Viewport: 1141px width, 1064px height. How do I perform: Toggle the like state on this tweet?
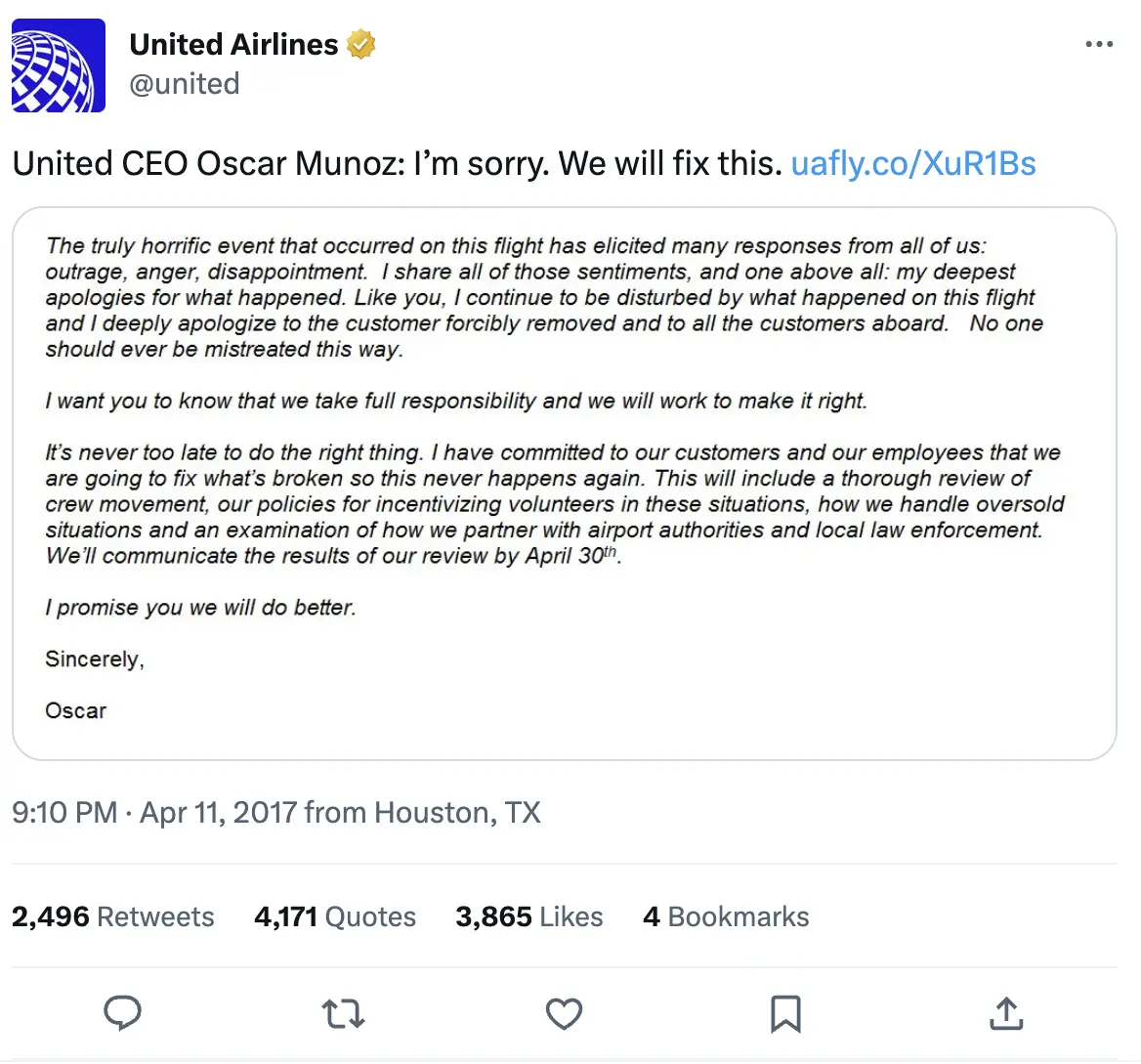[563, 1013]
